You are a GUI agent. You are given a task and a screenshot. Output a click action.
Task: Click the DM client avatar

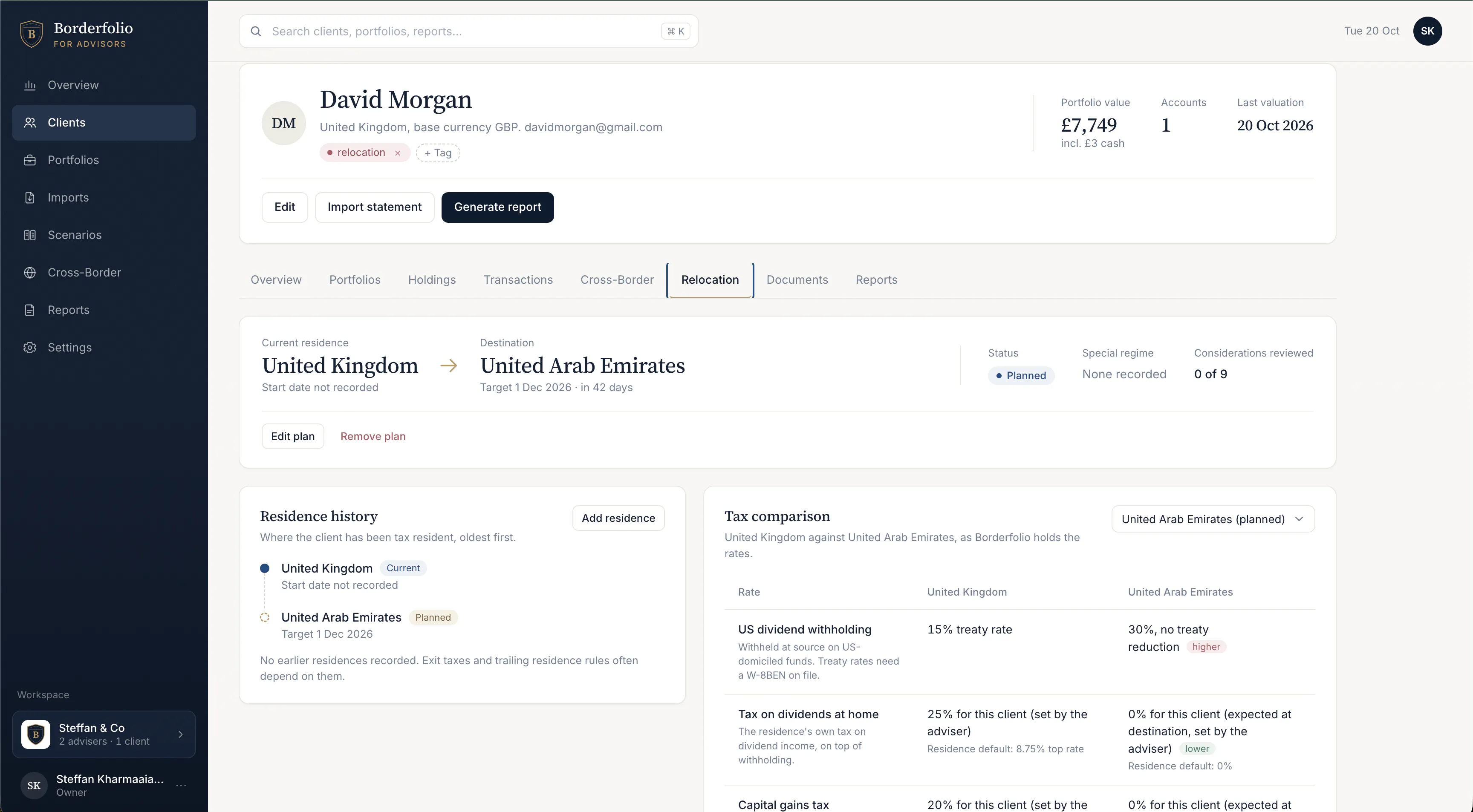click(x=283, y=123)
